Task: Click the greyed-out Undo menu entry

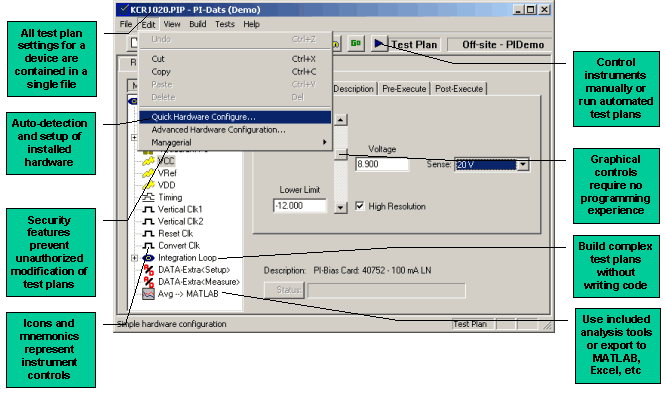Action: 235,39
